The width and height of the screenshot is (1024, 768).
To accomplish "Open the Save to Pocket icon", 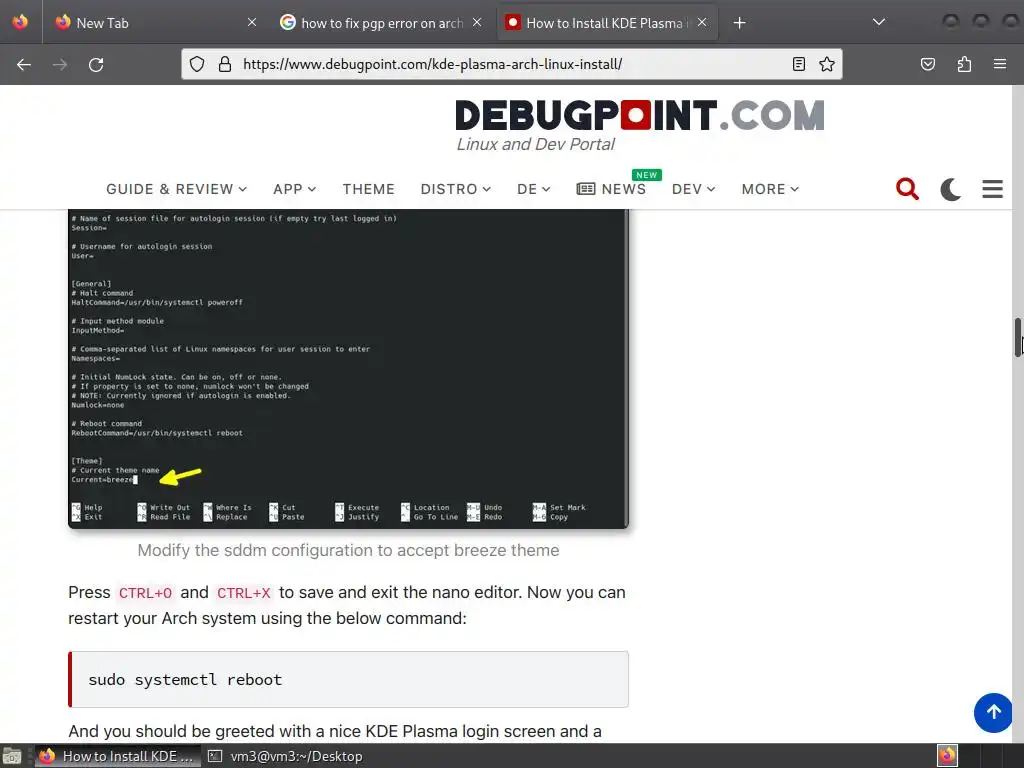I will click(928, 64).
